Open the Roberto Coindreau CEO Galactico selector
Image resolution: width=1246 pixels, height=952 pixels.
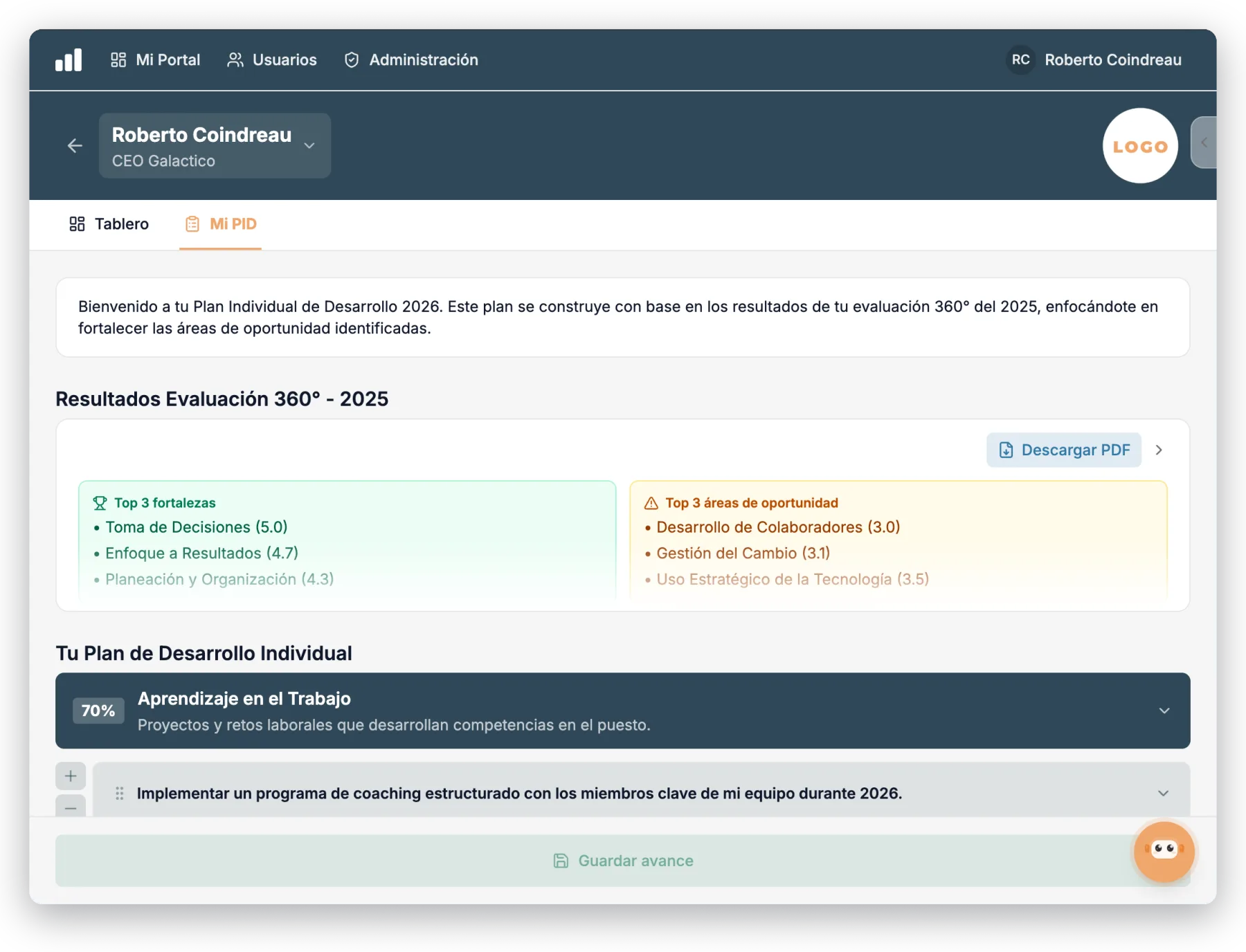pyautogui.click(x=215, y=146)
